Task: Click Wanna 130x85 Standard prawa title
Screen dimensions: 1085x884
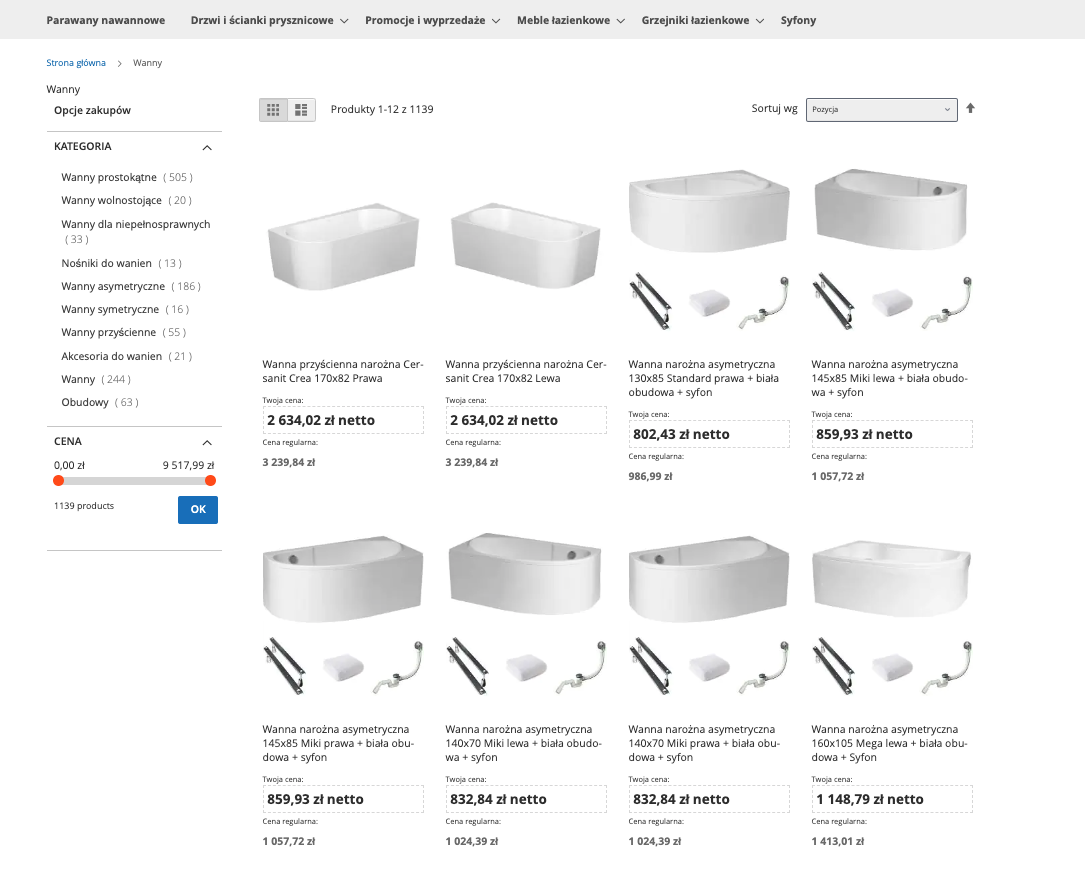Action: (703, 378)
